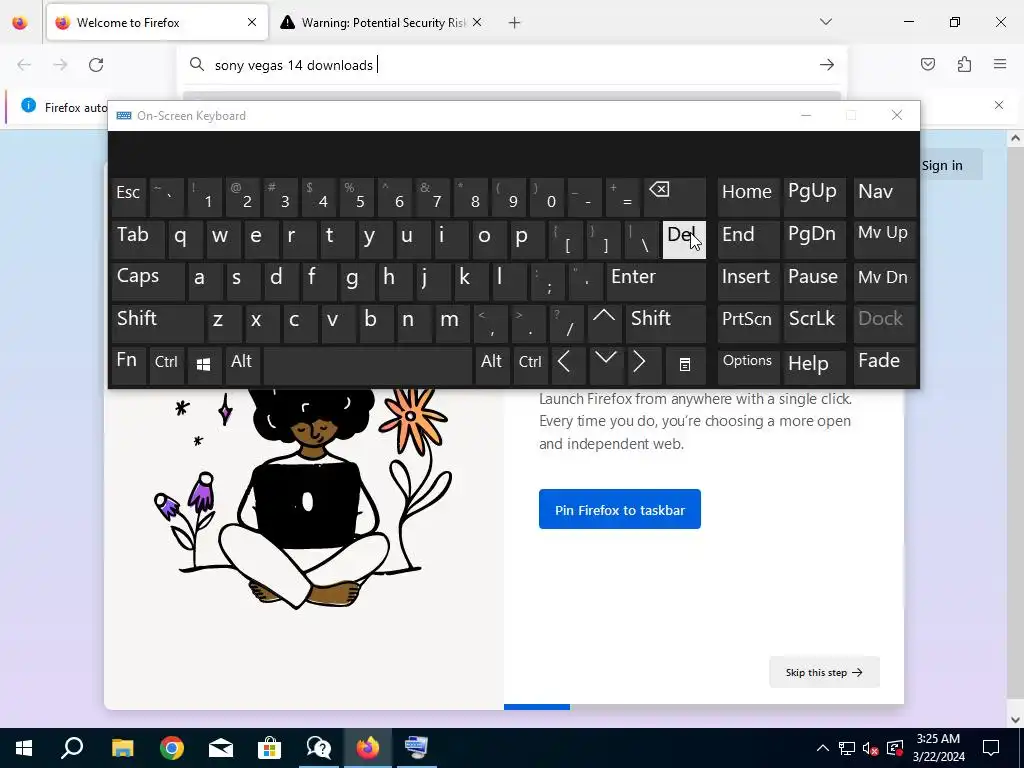Click the Help key on the keyboard
This screenshot has width=1024, height=768.
[x=814, y=365]
